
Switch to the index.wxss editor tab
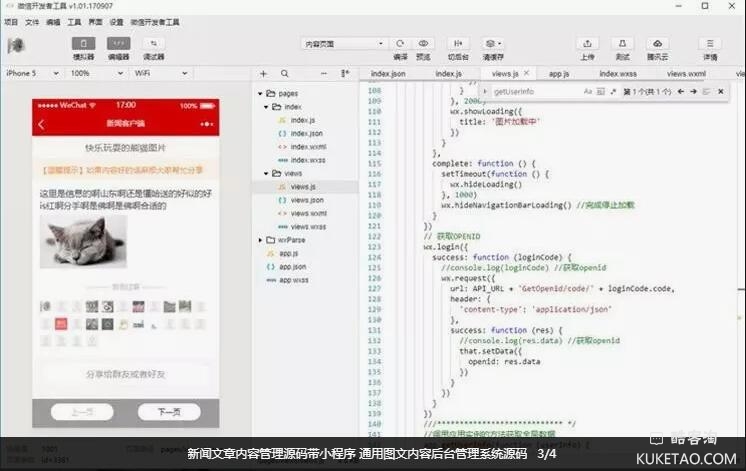pos(618,74)
